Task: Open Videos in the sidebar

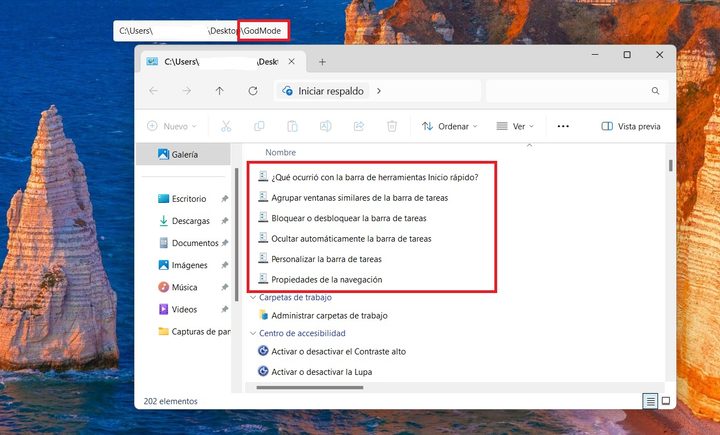Action: click(x=184, y=309)
